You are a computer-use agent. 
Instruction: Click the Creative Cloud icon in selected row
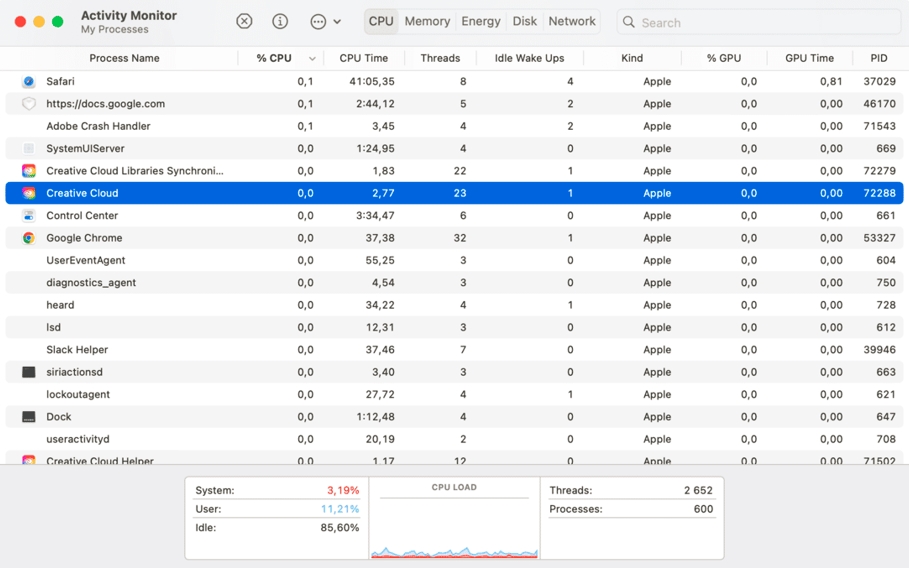[28, 193]
